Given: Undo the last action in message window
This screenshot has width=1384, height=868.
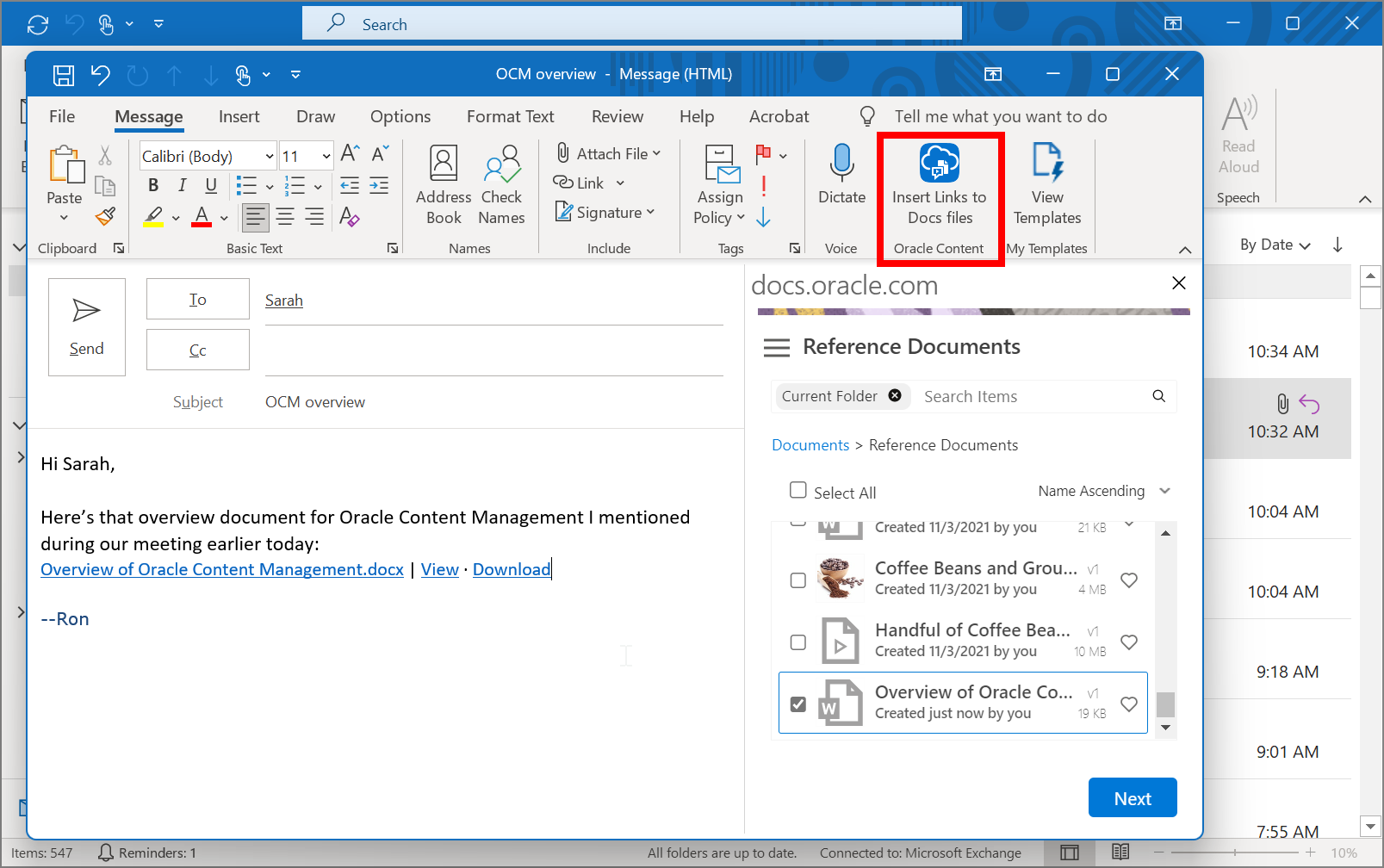Looking at the screenshot, I should [101, 75].
